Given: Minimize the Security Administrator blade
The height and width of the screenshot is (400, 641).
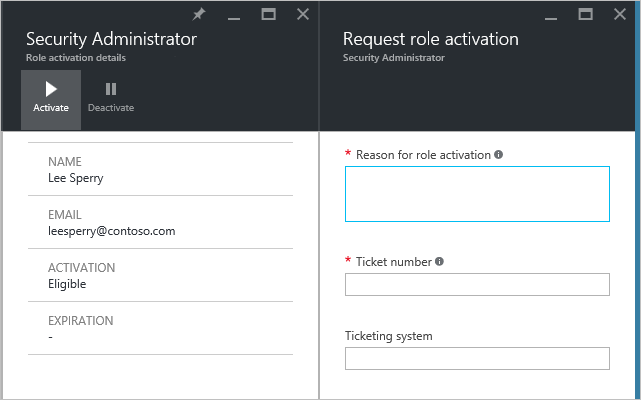Looking at the screenshot, I should click(233, 15).
